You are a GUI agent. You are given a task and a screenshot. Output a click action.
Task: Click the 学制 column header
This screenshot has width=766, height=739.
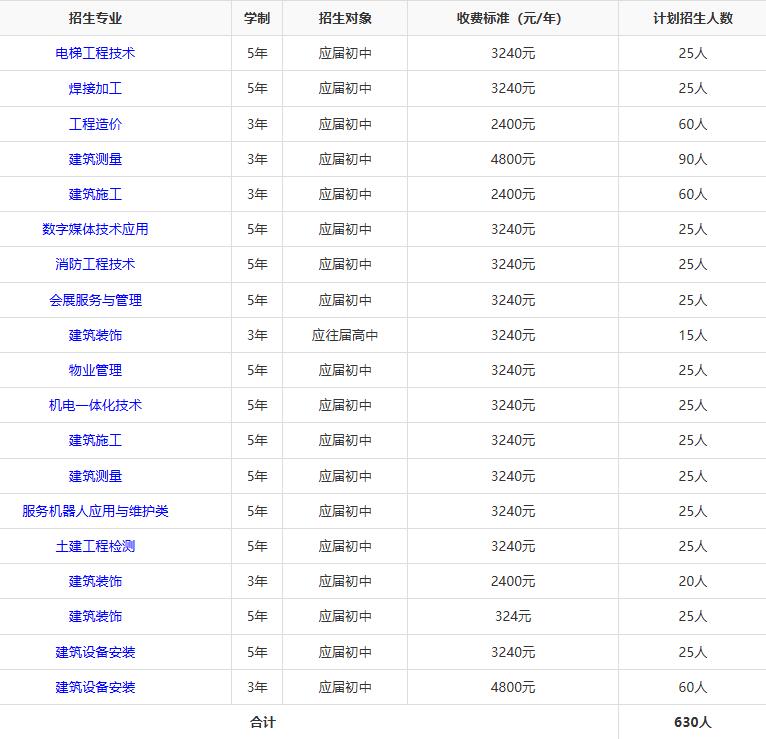[x=257, y=18]
